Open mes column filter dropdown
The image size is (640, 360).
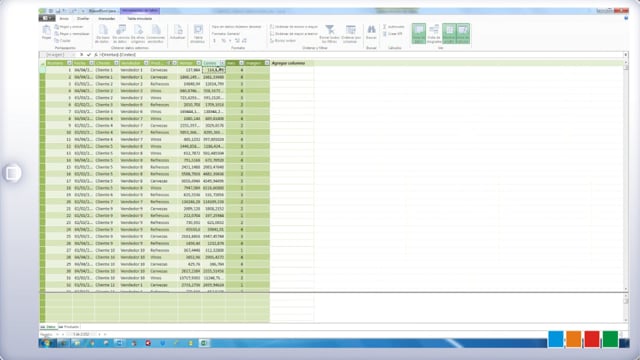(241, 63)
